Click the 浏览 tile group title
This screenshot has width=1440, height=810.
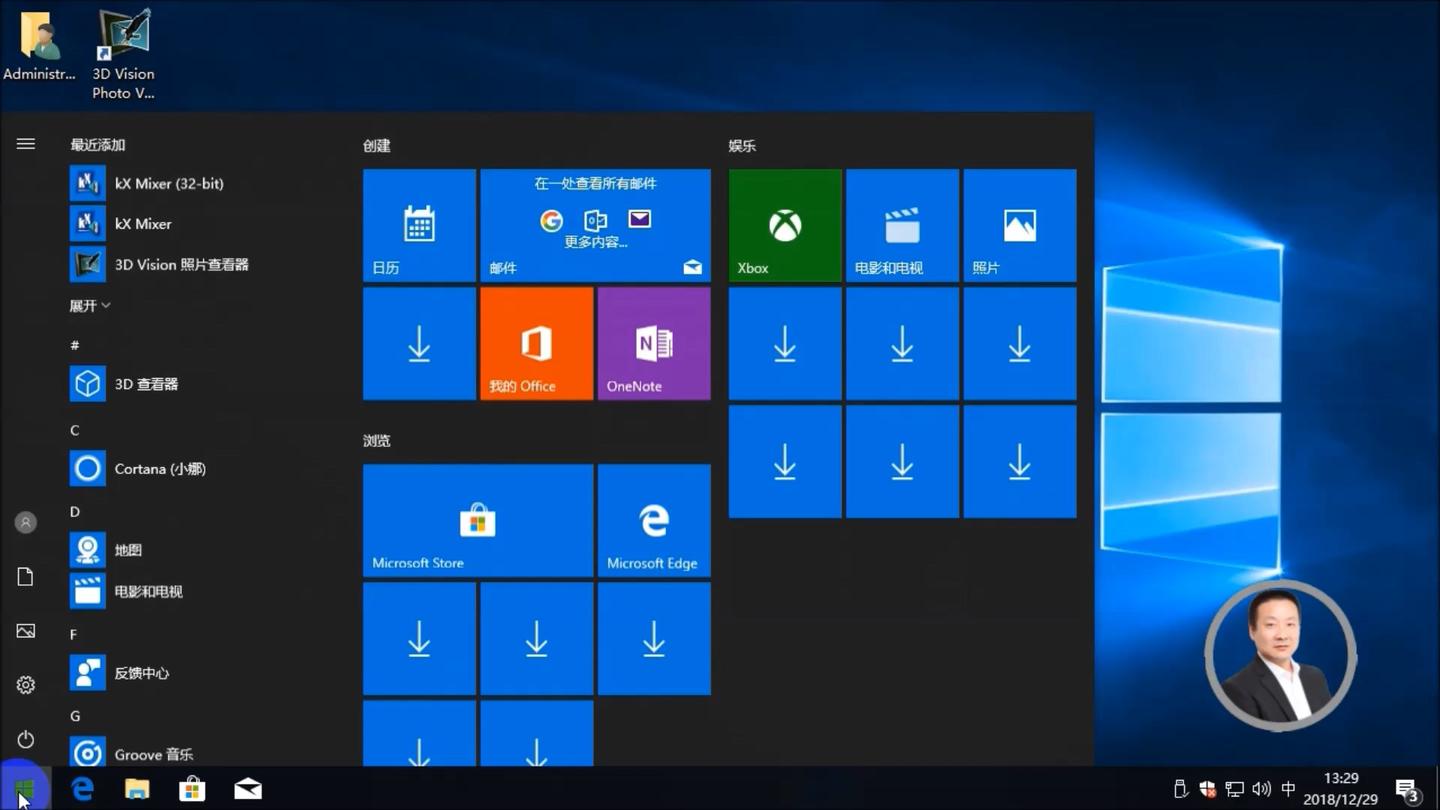tap(377, 441)
